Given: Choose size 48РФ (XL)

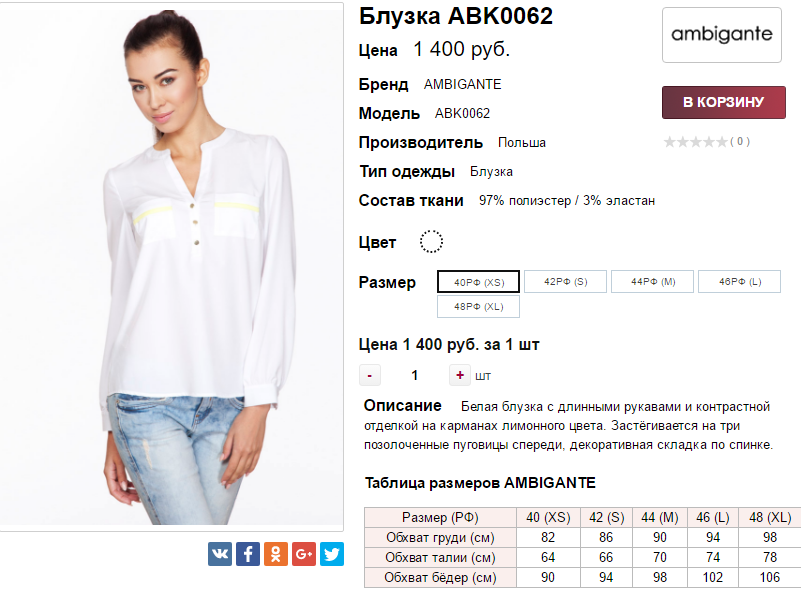Looking at the screenshot, I should tap(479, 306).
